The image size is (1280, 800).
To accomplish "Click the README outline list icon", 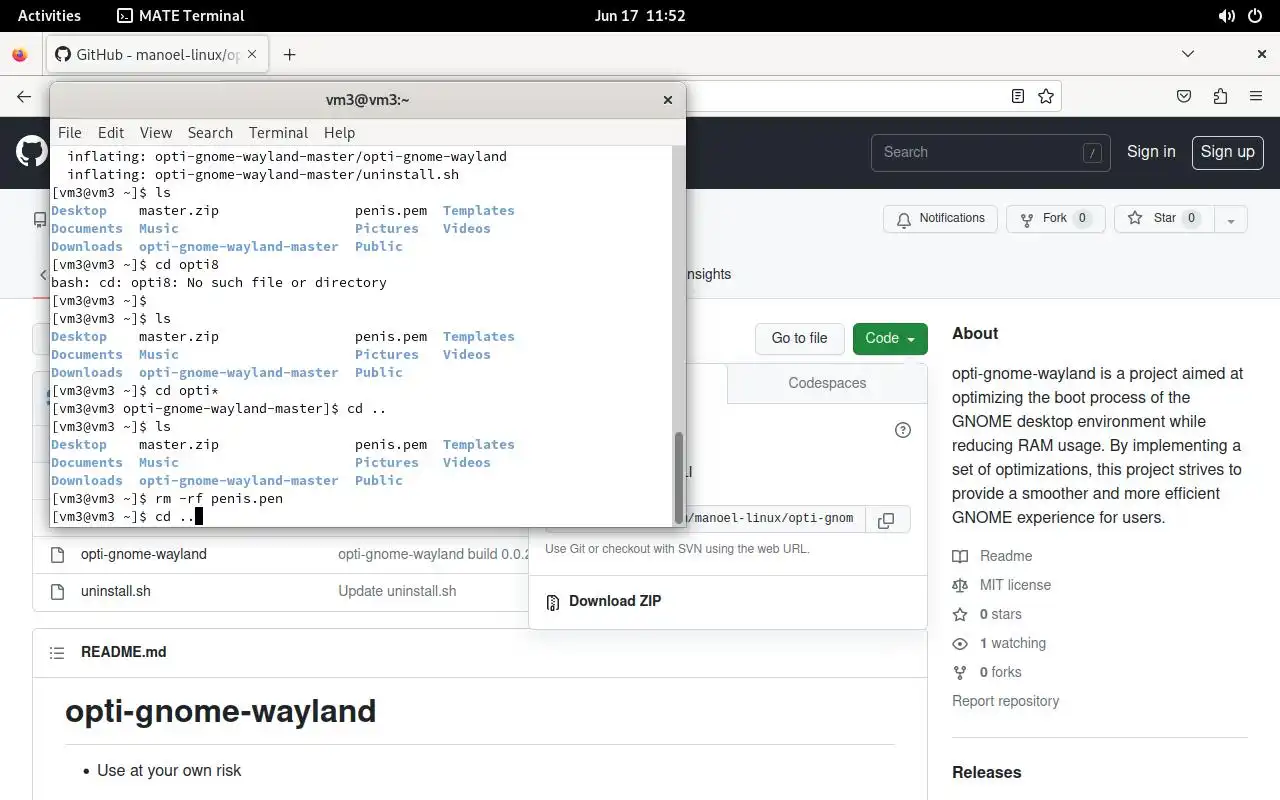I will (x=58, y=652).
